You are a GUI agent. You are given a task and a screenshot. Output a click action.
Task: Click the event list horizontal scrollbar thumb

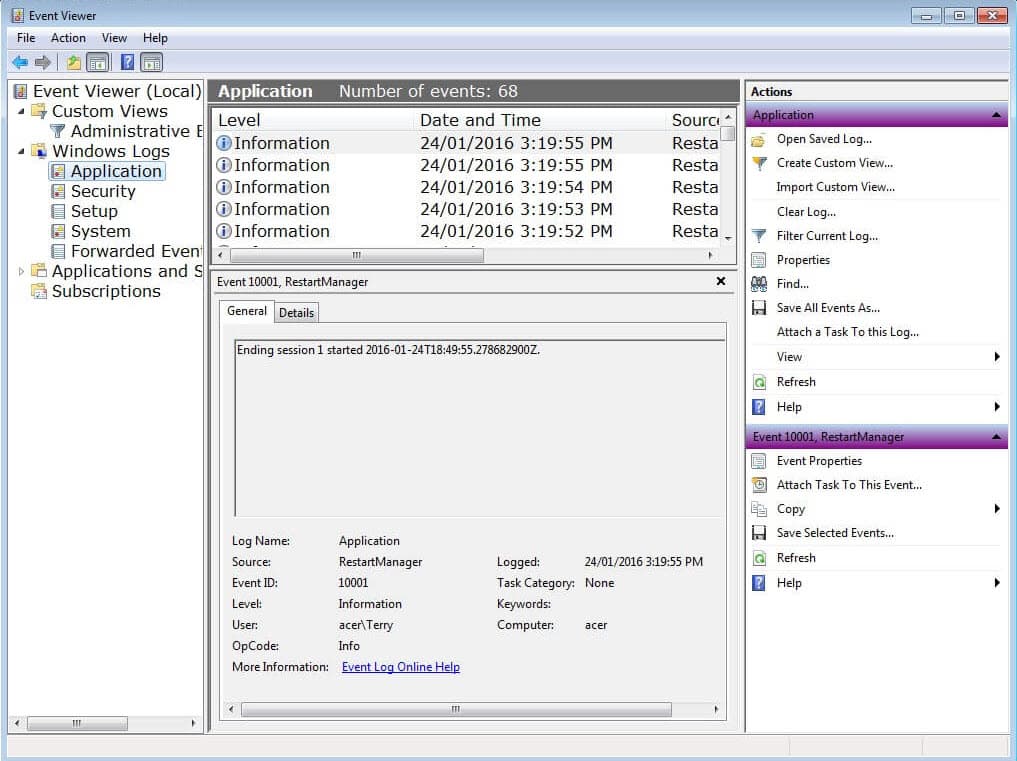pos(355,255)
